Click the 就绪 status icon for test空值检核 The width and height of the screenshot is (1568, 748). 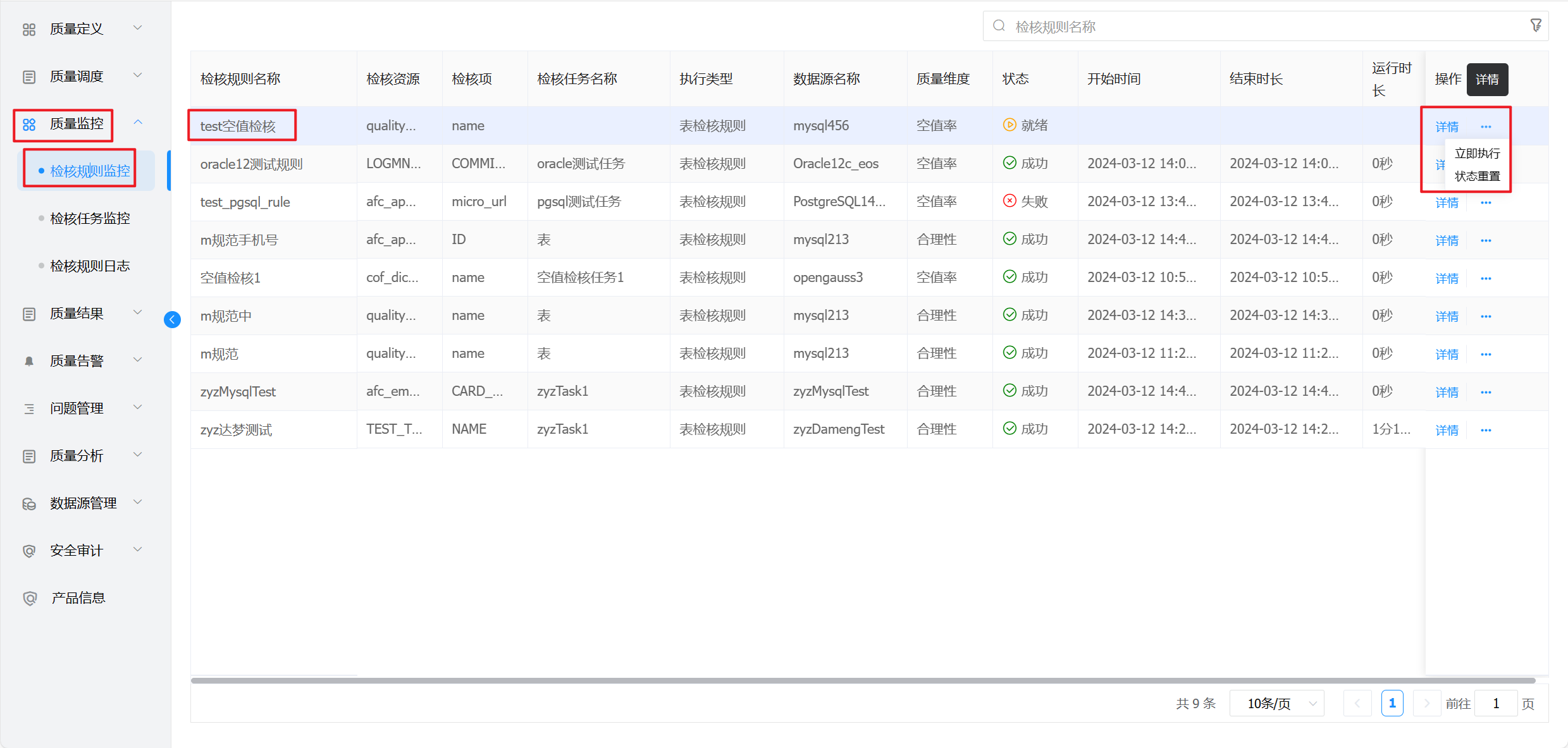point(1009,125)
